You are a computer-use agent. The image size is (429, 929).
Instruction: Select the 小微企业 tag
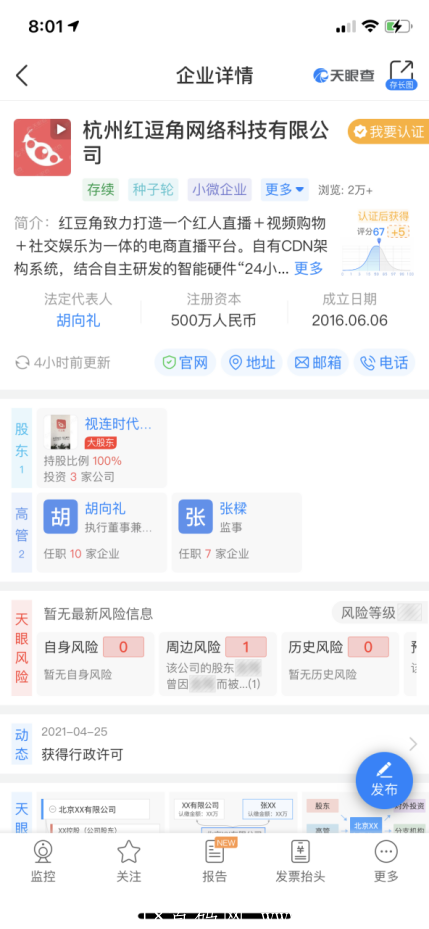point(219,190)
